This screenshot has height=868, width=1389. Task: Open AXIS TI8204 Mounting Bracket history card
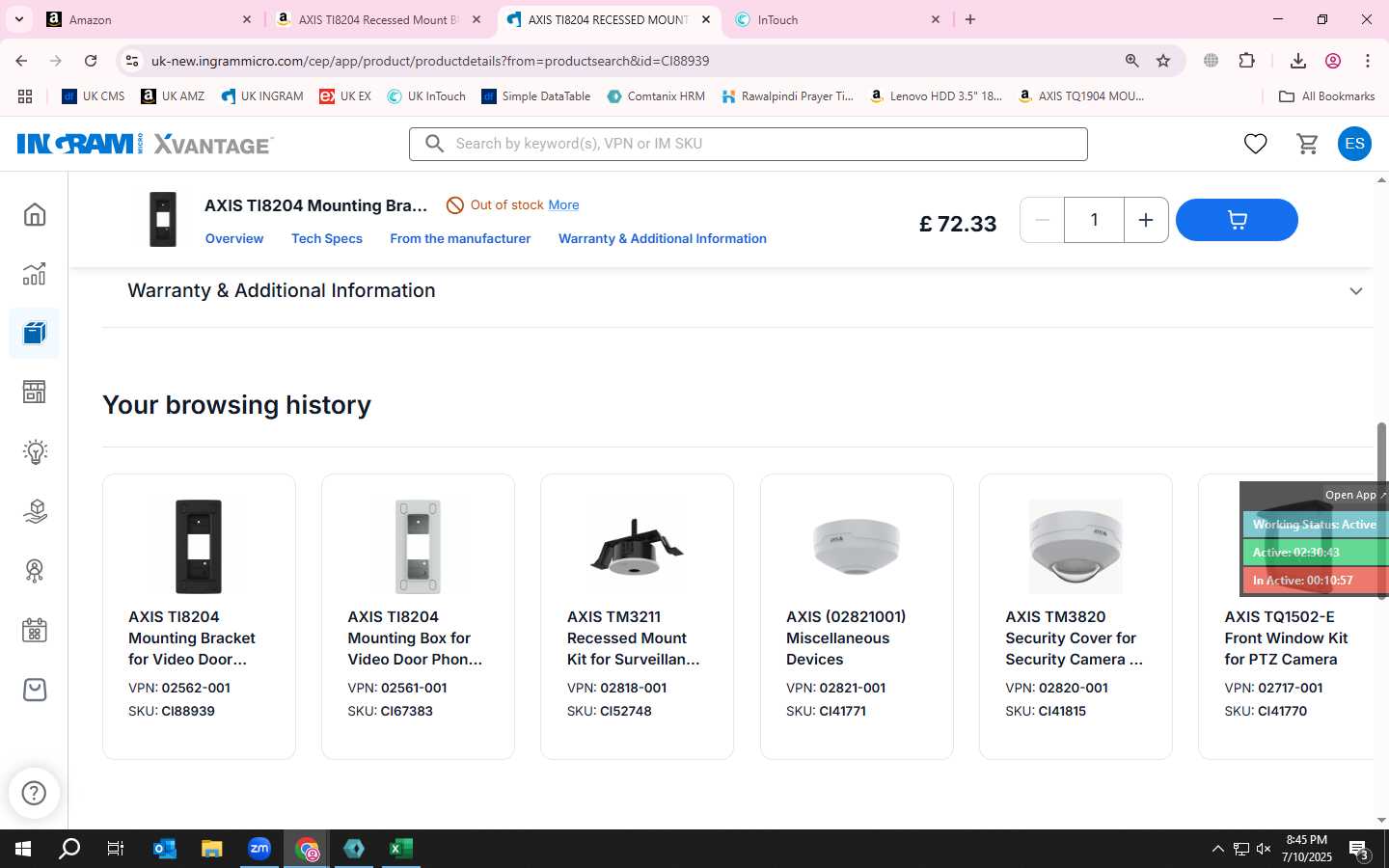pyautogui.click(x=199, y=616)
